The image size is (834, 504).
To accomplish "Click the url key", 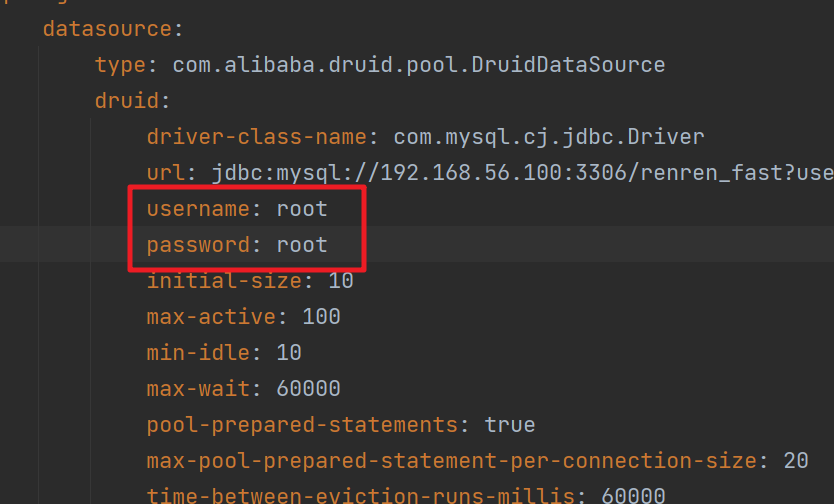I will tap(166, 173).
